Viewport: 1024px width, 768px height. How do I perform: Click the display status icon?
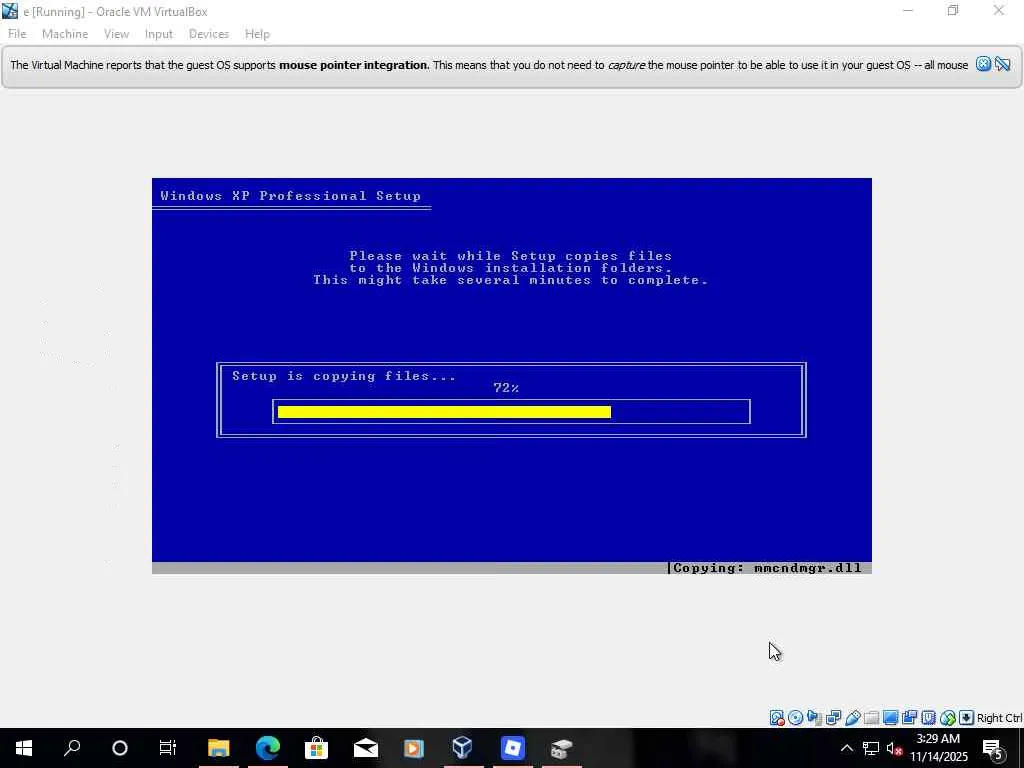point(890,718)
